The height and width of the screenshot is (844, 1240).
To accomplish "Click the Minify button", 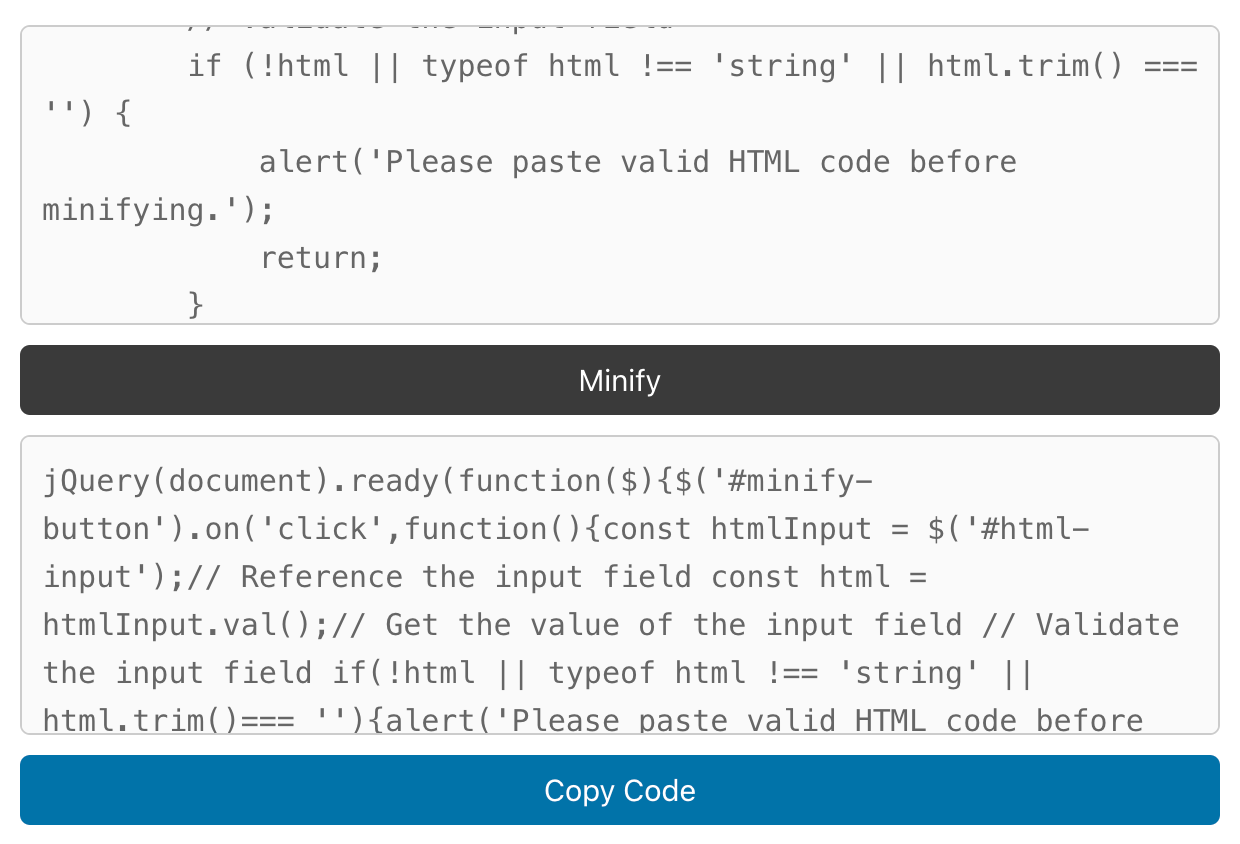I will (620, 380).
